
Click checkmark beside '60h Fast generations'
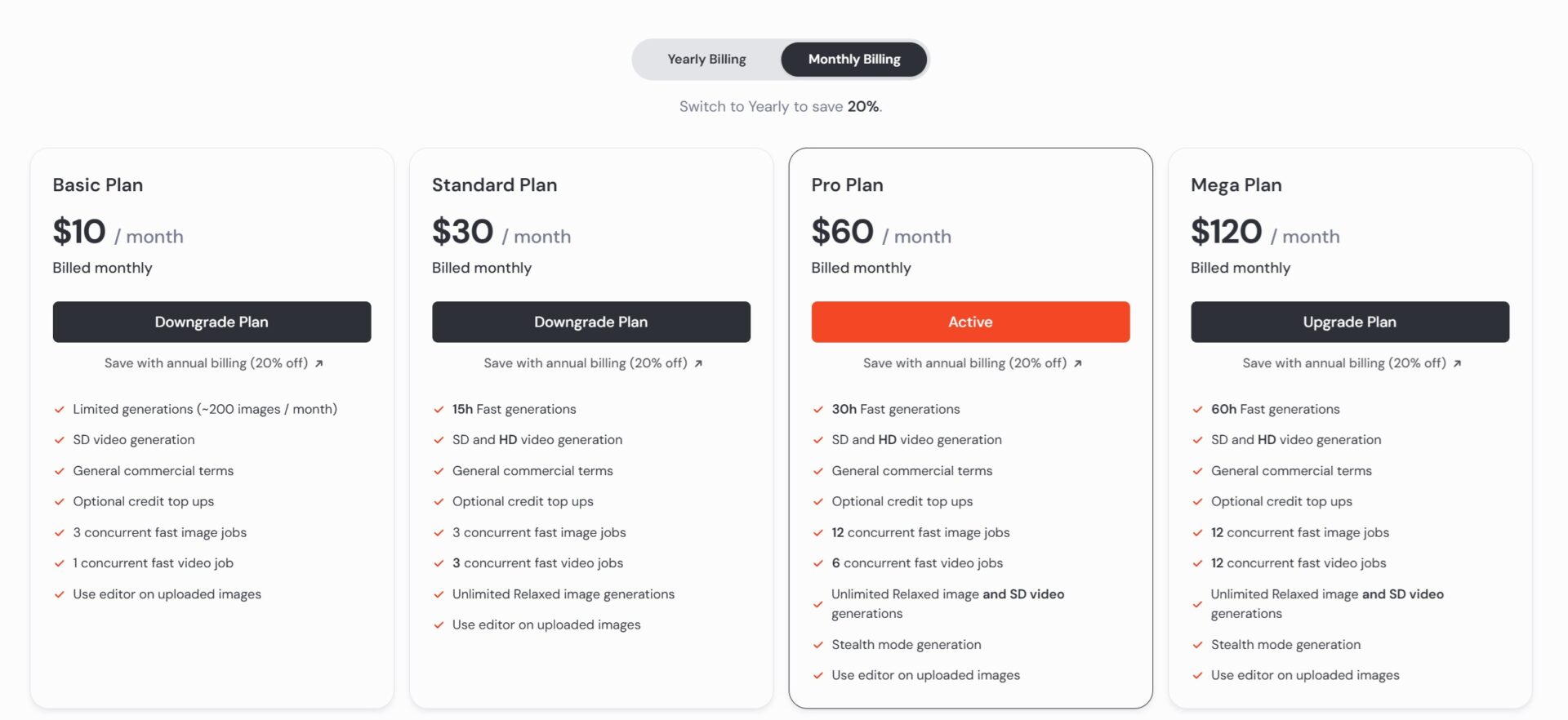click(x=1197, y=410)
